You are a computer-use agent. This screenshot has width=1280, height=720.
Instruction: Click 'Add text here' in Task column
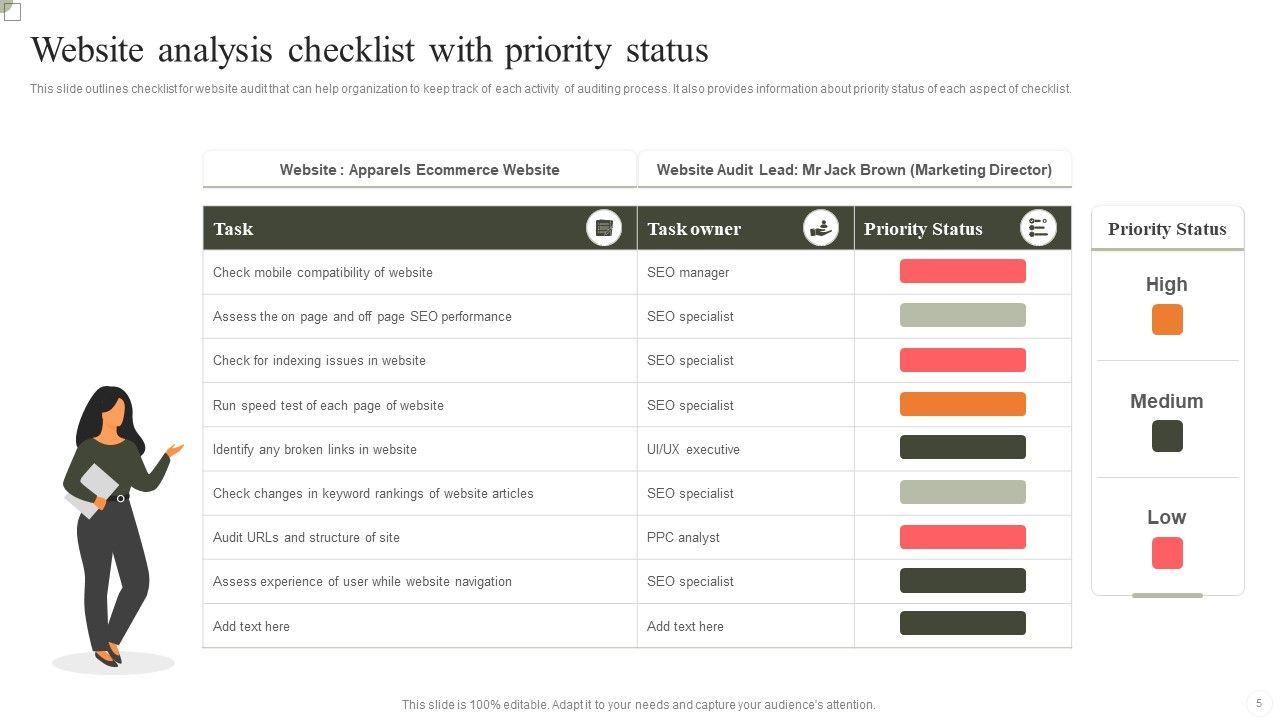click(251, 626)
